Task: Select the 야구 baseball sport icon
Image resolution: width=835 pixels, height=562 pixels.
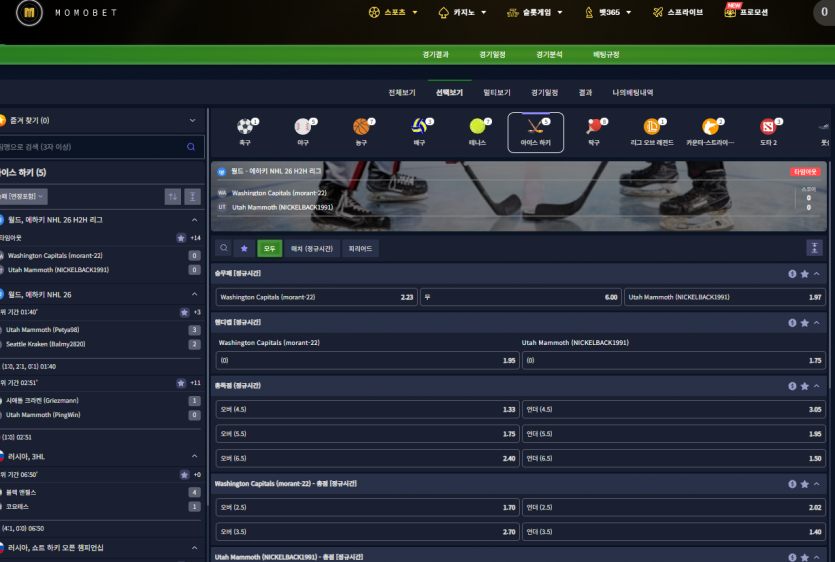Action: [x=303, y=132]
